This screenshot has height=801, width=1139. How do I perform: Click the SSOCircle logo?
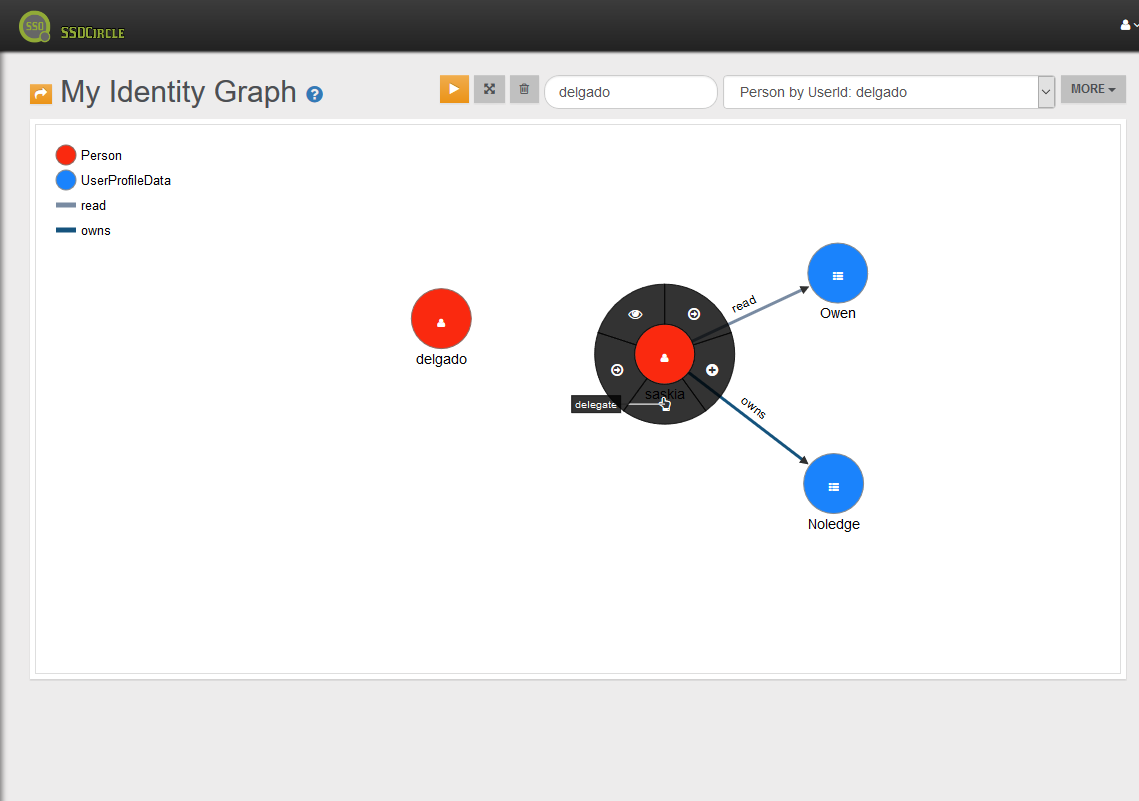(x=71, y=27)
